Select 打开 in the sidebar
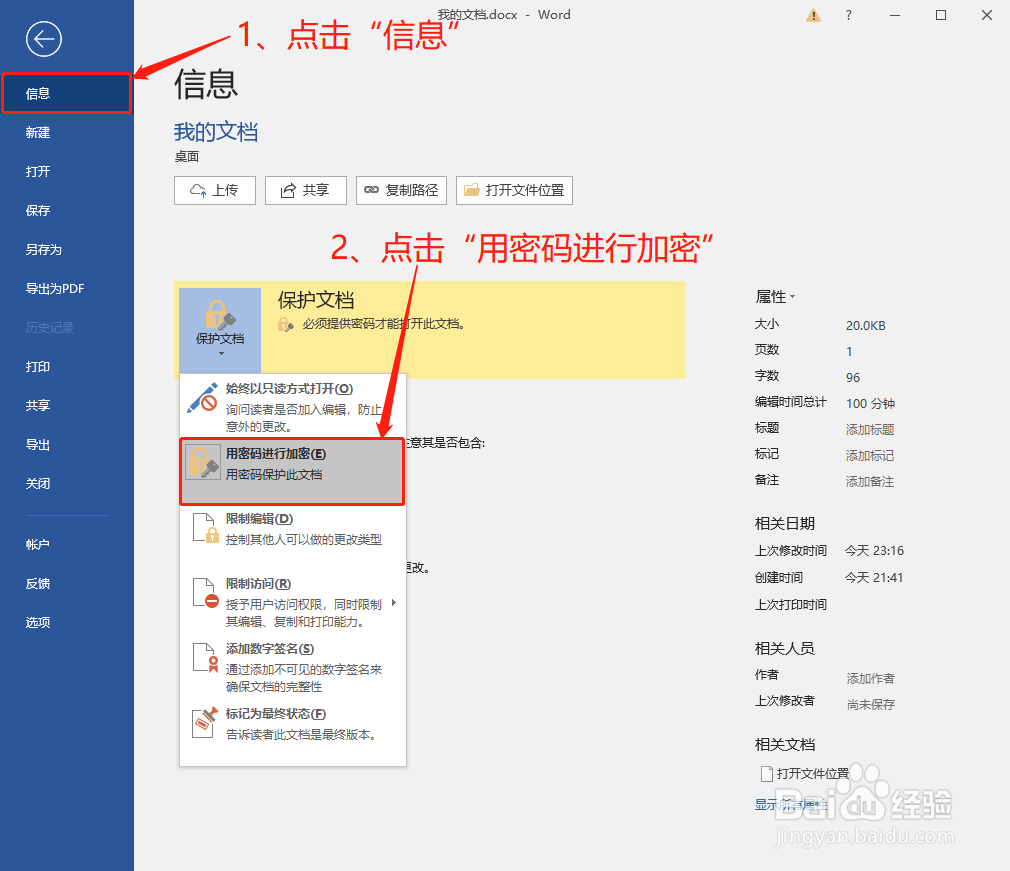The image size is (1010, 871). coord(66,172)
